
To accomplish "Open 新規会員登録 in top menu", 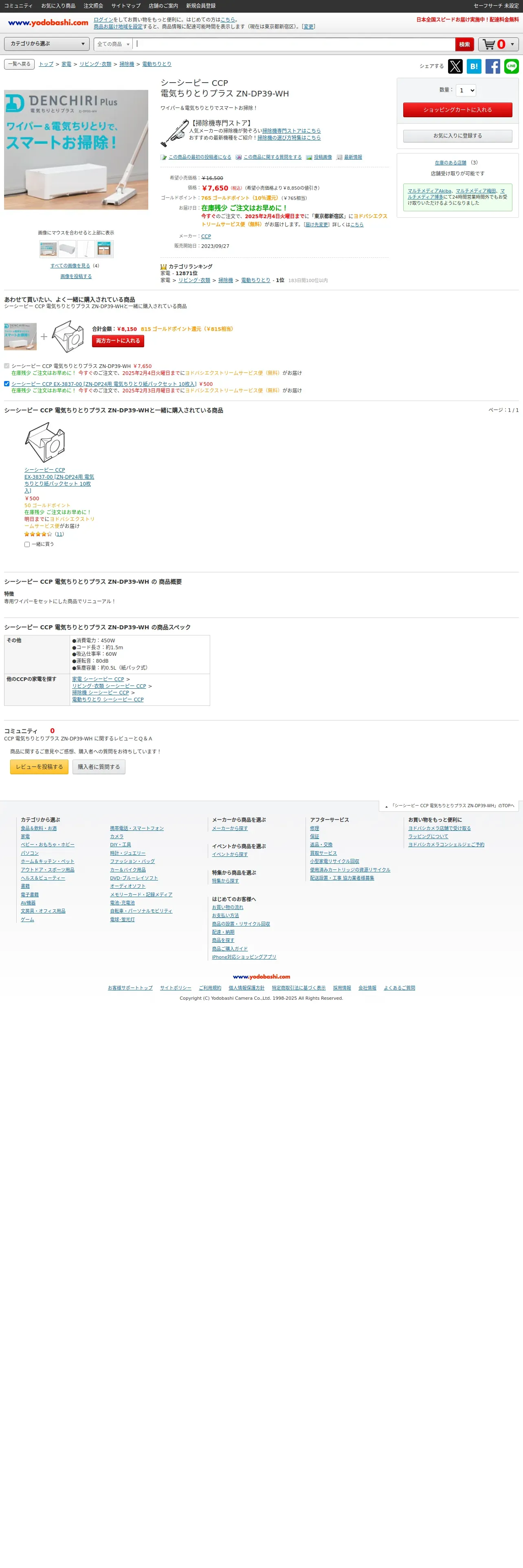I will coord(201,5).
